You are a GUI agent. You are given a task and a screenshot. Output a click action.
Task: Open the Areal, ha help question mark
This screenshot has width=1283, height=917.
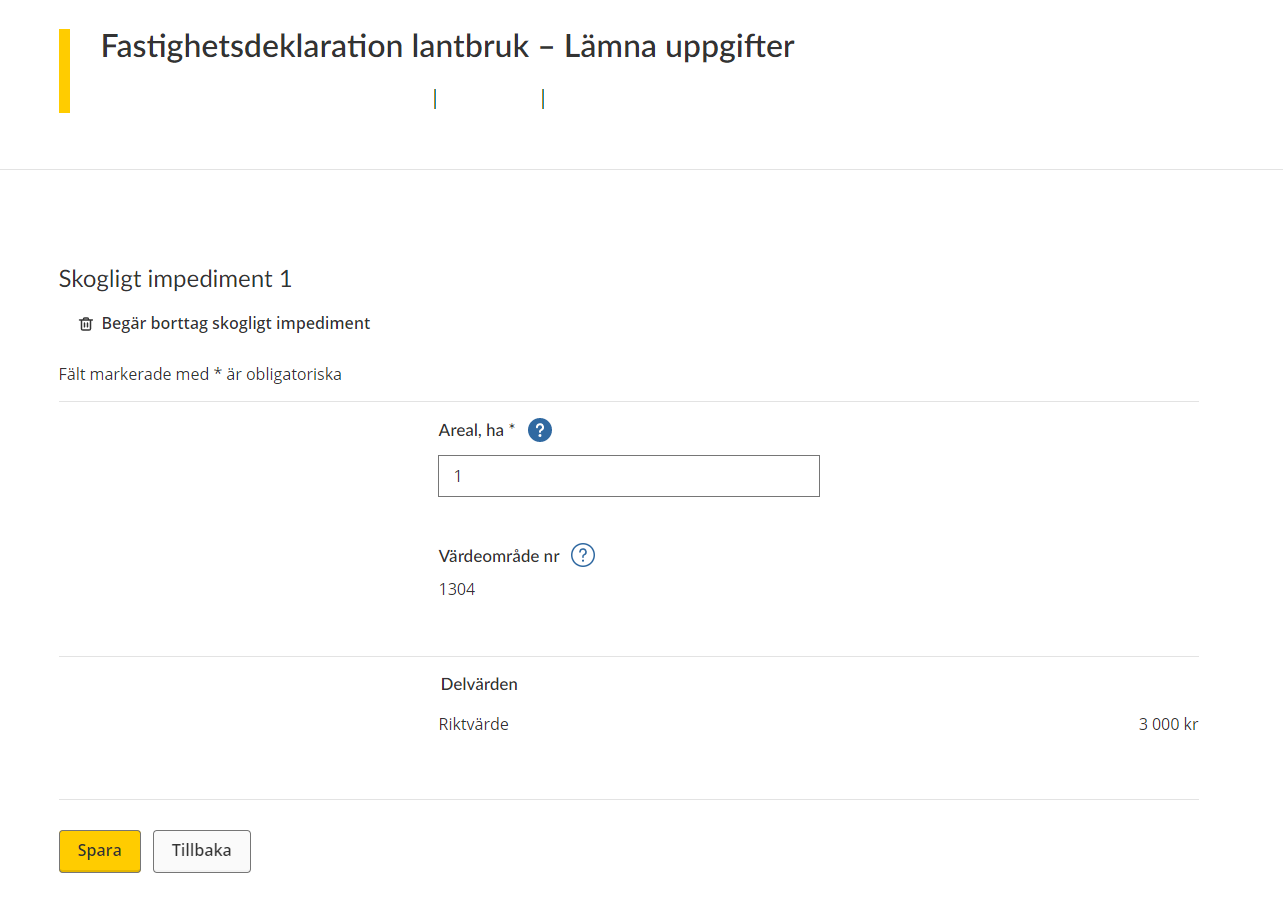(540, 430)
